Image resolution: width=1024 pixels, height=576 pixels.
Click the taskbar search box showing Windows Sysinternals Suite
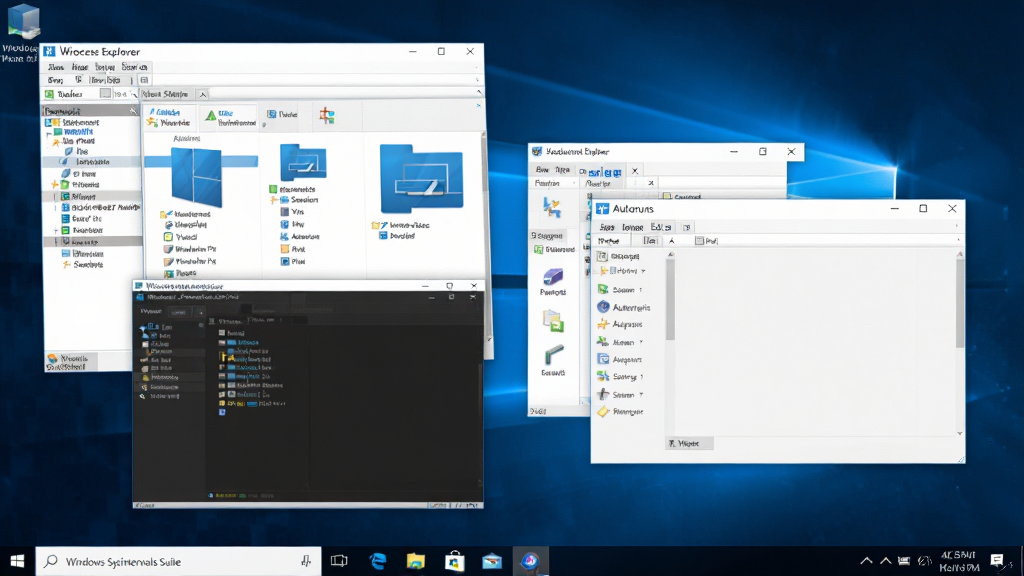pyautogui.click(x=178, y=561)
